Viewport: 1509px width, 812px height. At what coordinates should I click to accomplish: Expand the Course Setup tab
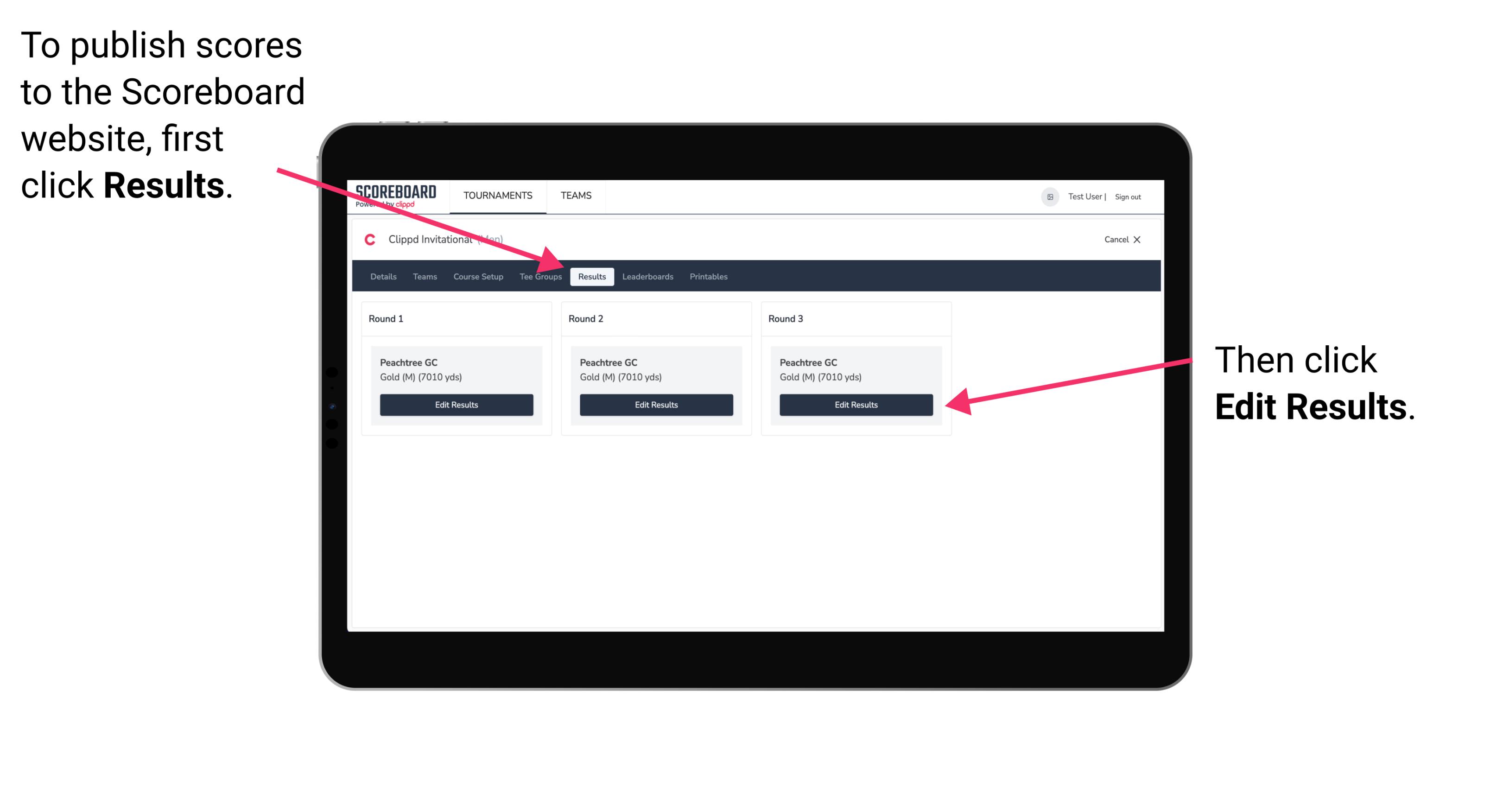tap(478, 276)
